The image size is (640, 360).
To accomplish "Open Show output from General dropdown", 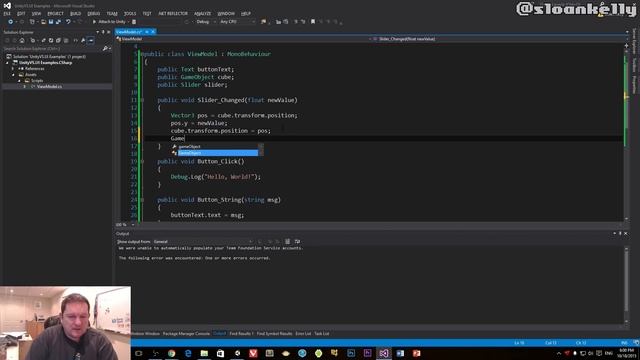I will tap(203, 242).
